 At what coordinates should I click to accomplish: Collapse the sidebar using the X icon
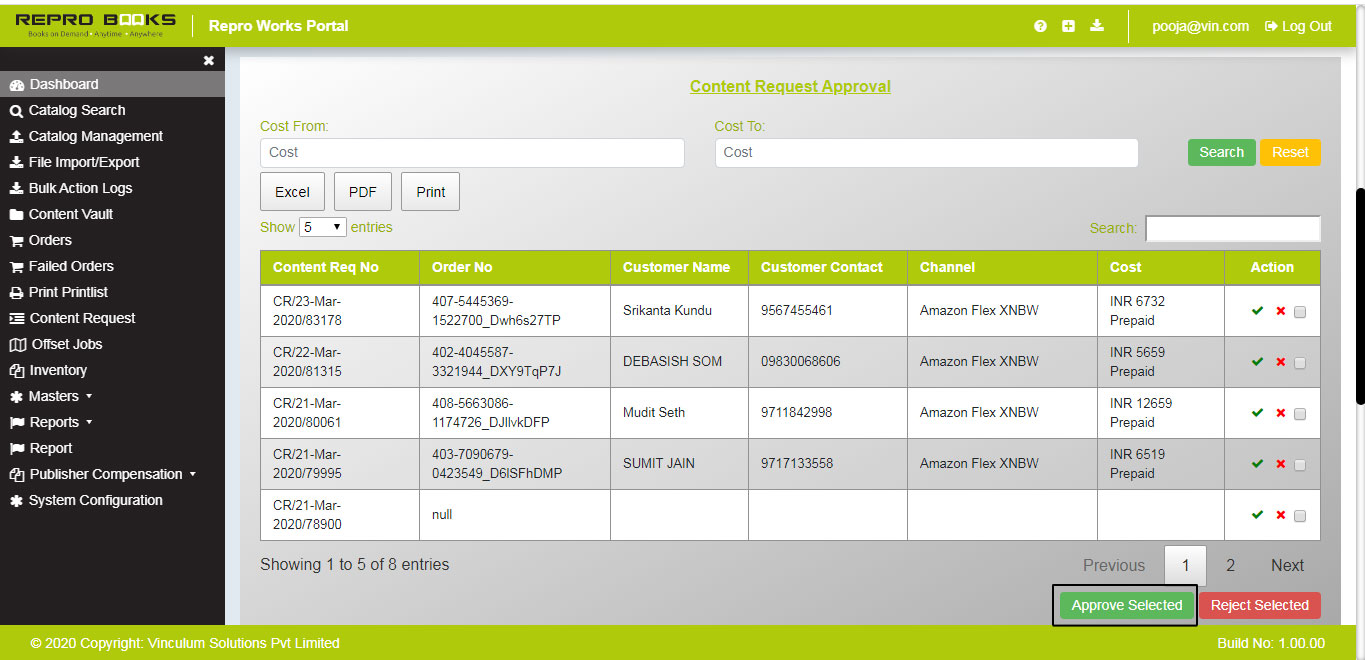208,60
